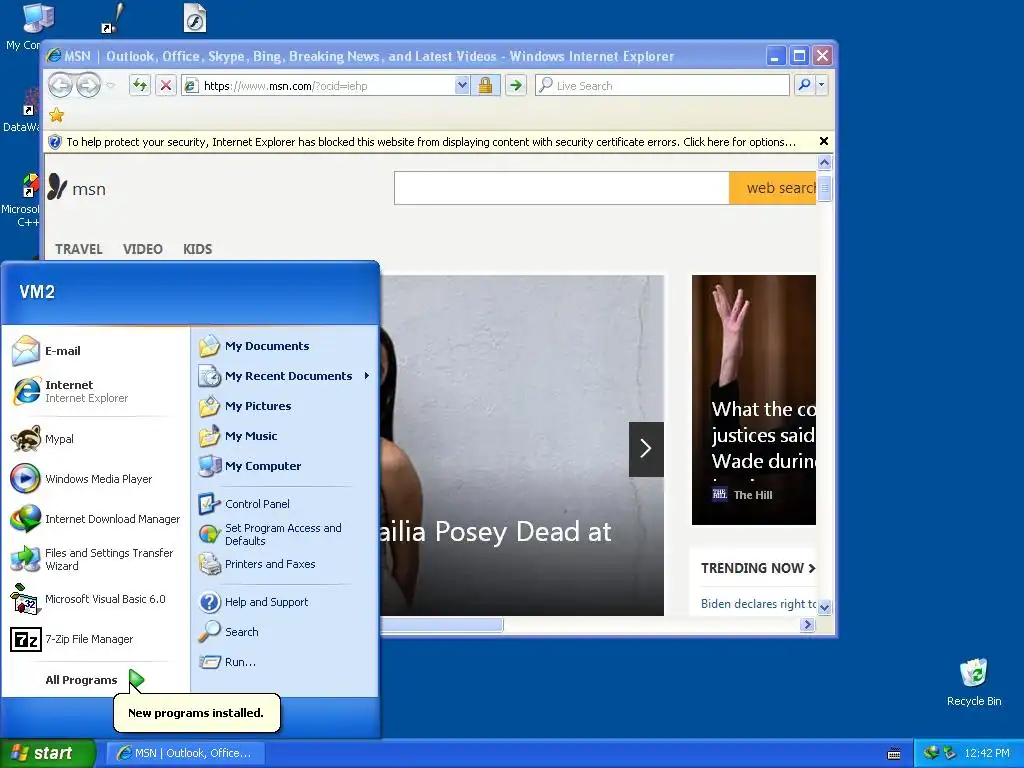This screenshot has width=1024, height=768.
Task: Select the Flash file desktop icon
Action: click(x=195, y=18)
